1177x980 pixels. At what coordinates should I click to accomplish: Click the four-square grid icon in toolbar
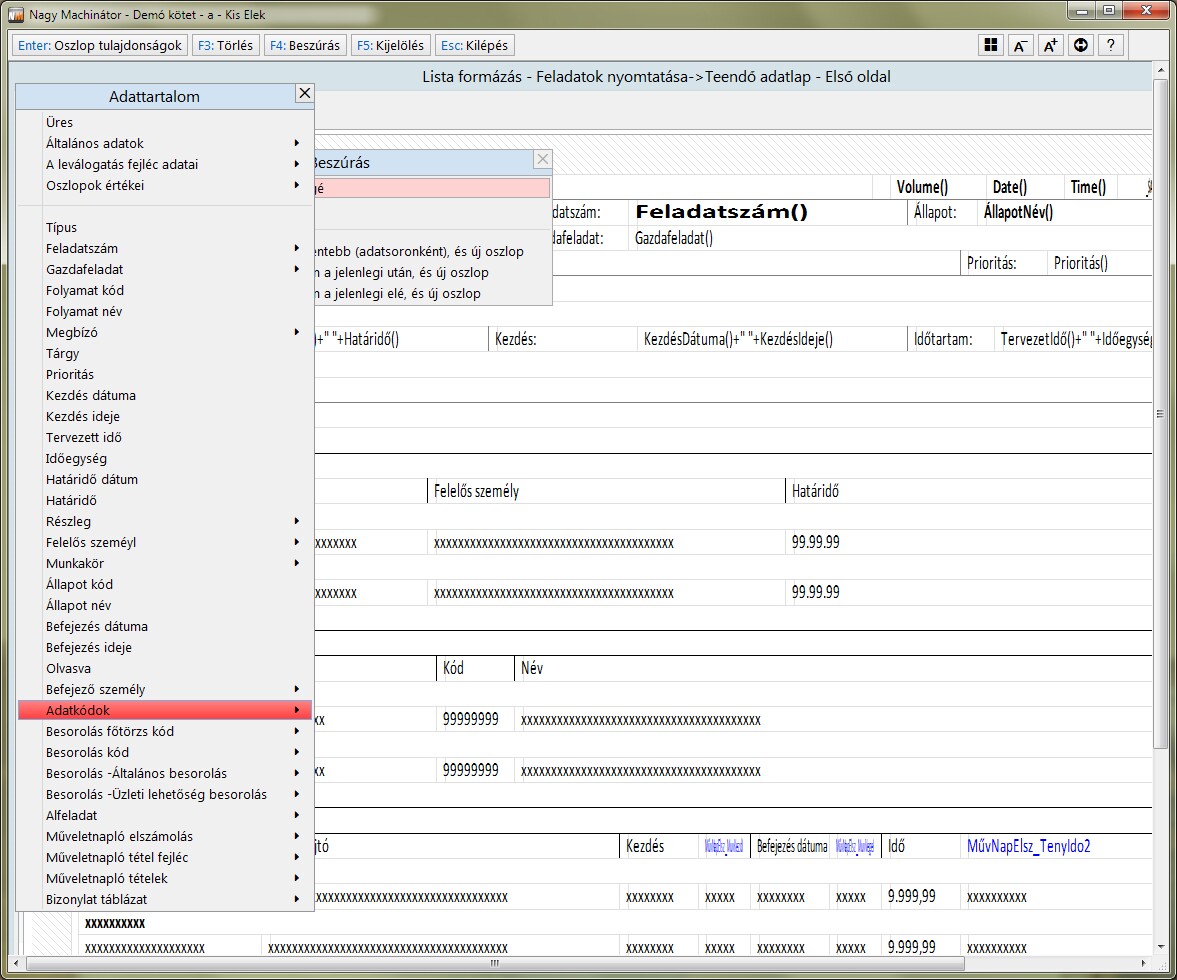point(990,45)
